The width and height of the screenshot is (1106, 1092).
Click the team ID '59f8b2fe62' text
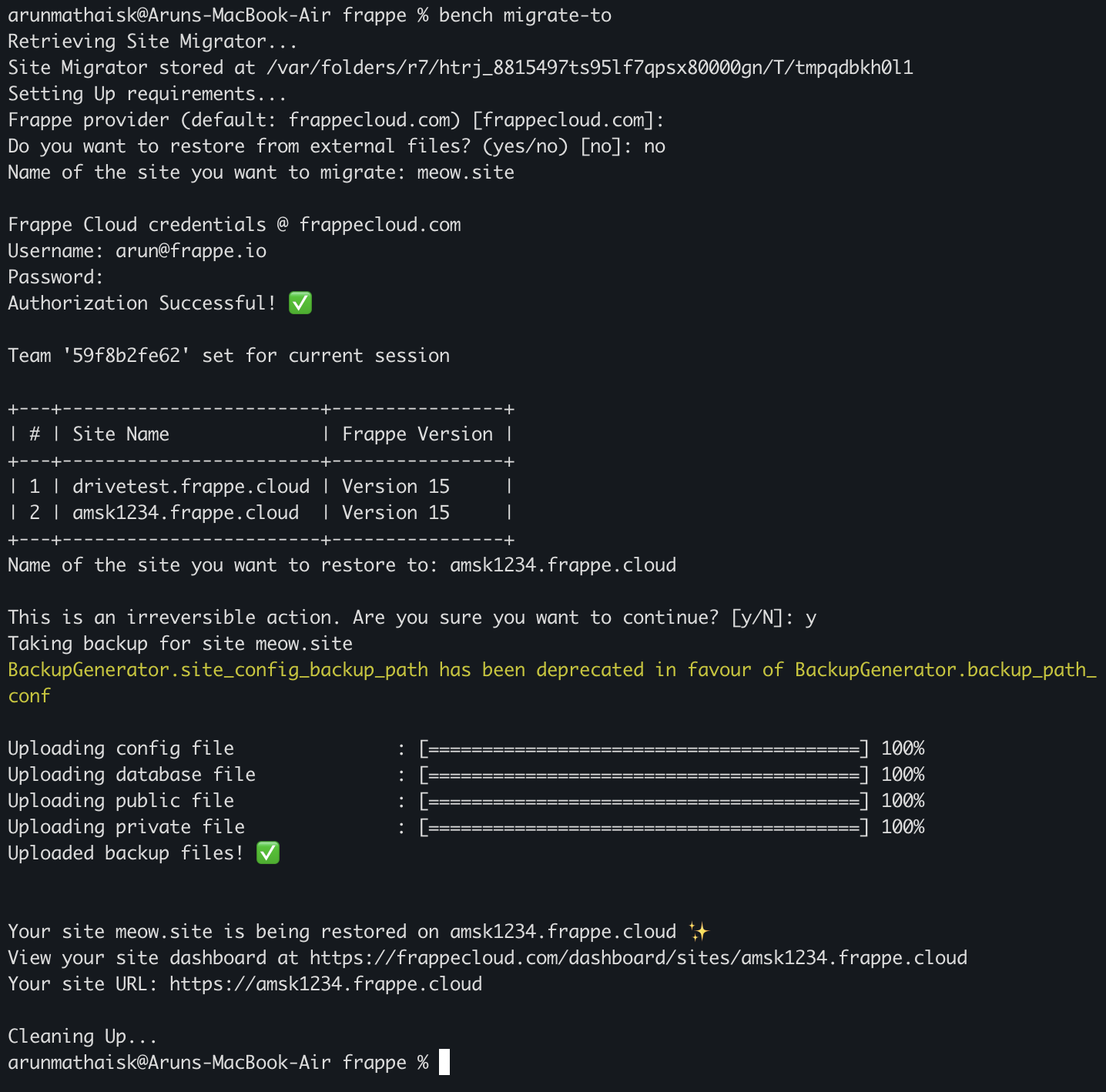coord(126,355)
